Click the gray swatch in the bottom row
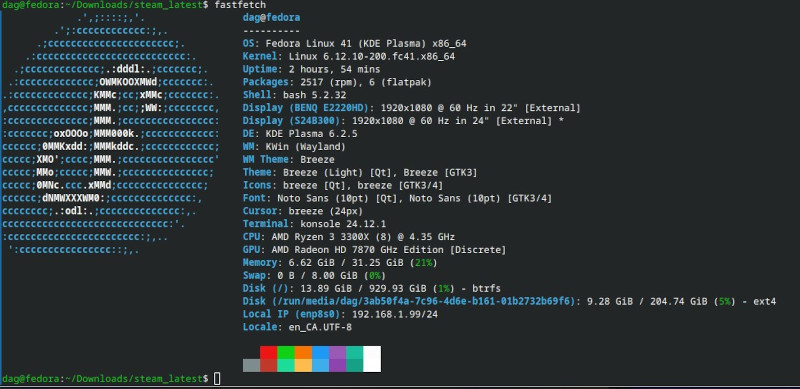Screen dimensions: 800x389 (x=252, y=366)
